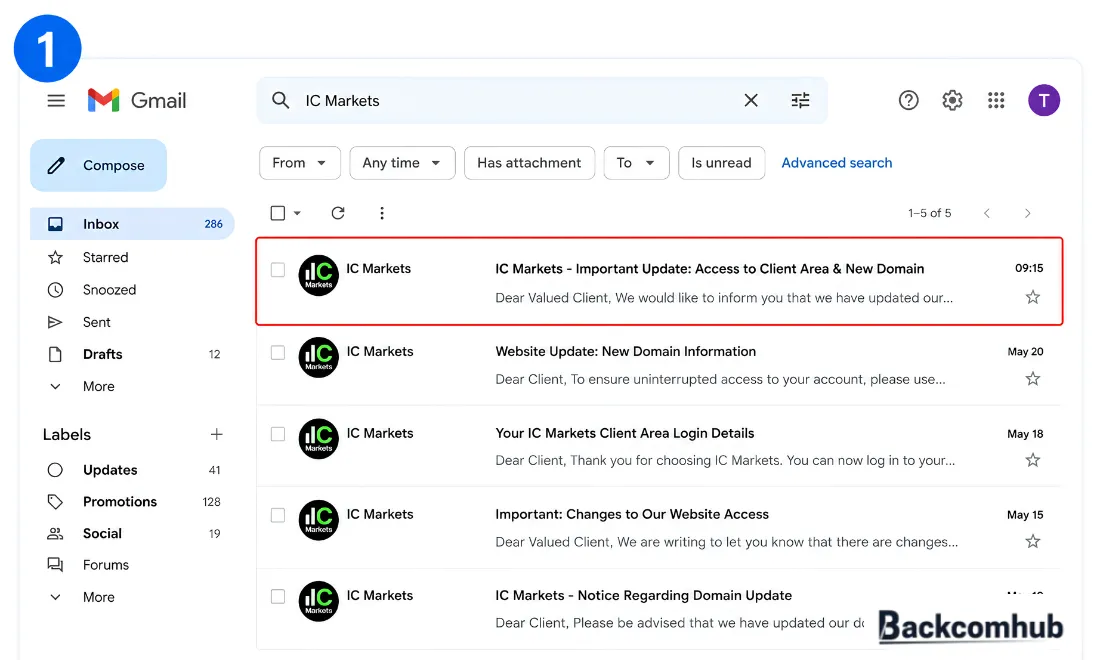This screenshot has height=660, width=1100.
Task: Open the Support help icon
Action: [x=908, y=100]
